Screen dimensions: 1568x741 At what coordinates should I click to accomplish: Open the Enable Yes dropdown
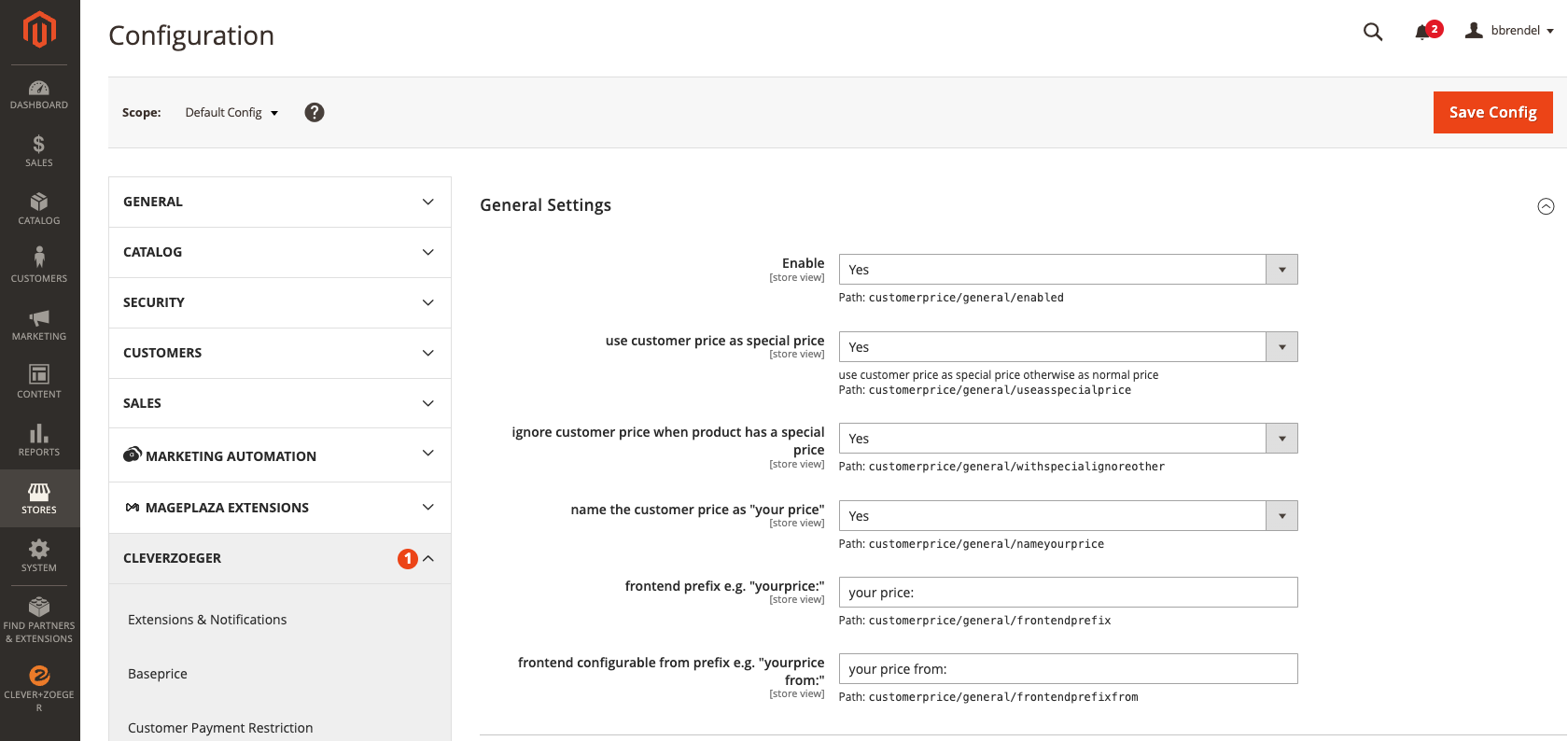(x=1068, y=270)
